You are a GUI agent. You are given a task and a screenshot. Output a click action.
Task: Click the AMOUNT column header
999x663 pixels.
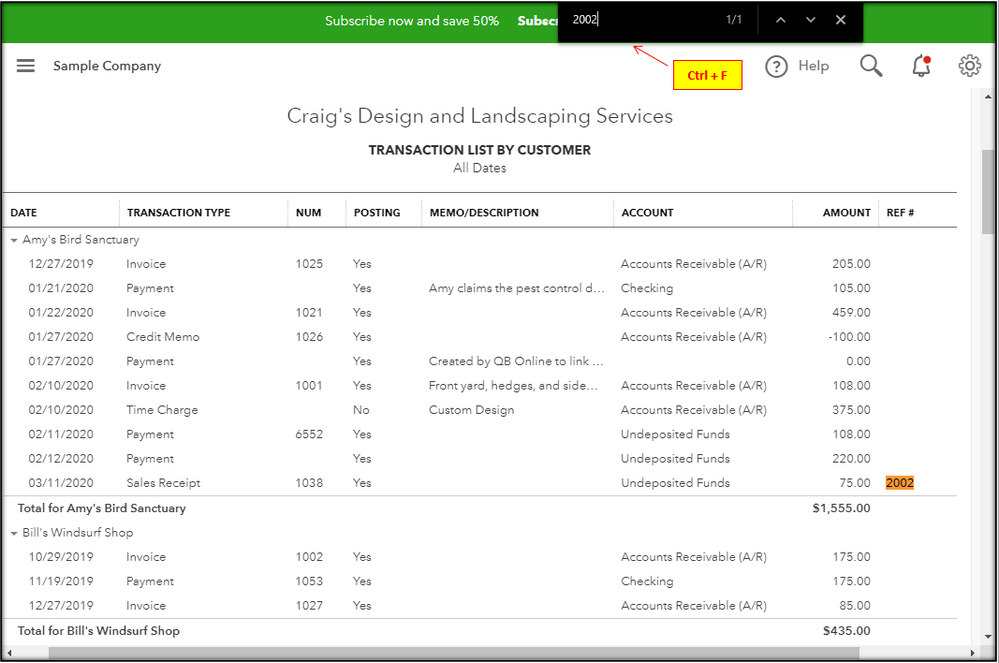[x=846, y=213]
